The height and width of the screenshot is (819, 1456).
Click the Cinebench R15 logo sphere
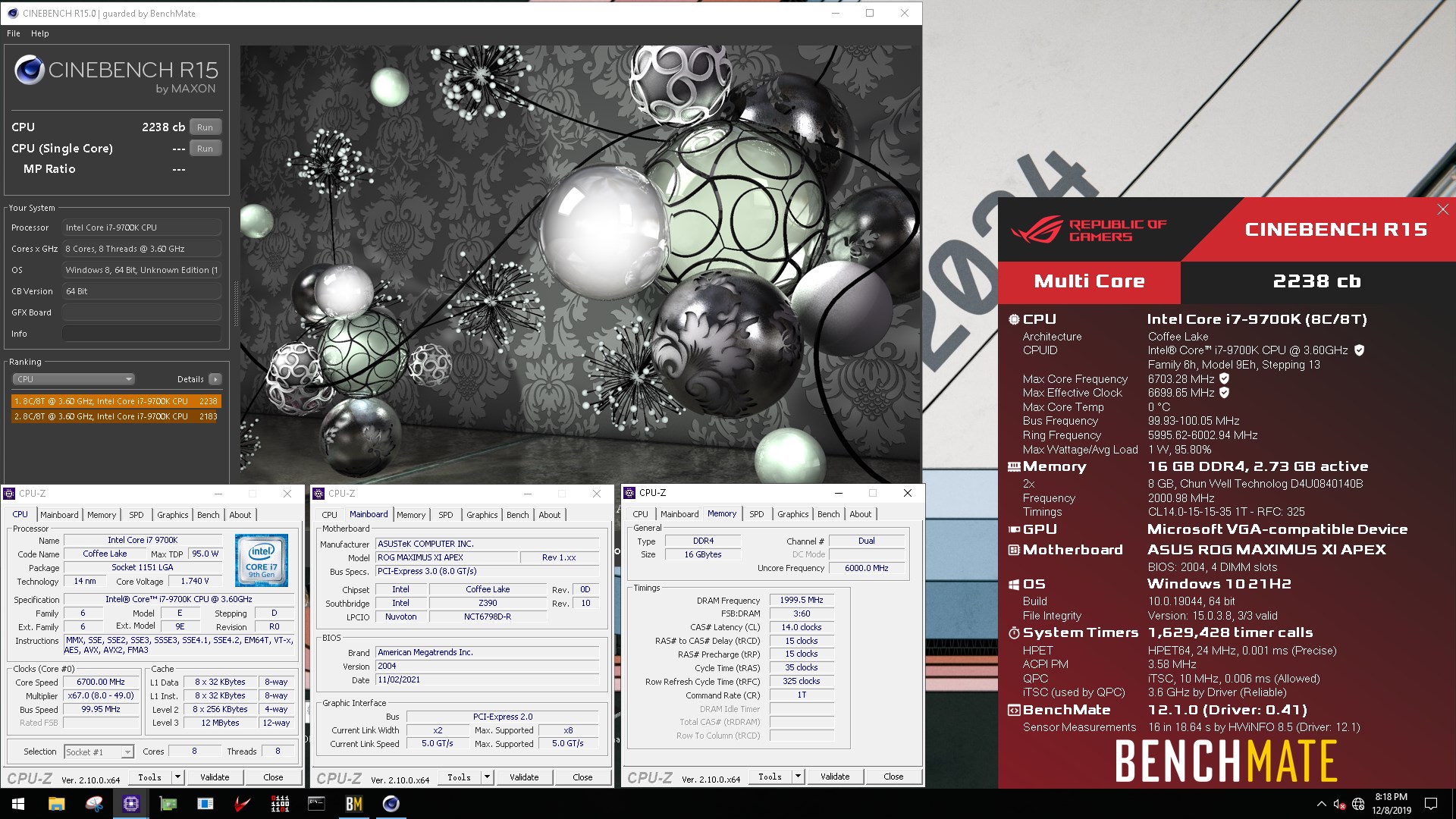click(30, 70)
